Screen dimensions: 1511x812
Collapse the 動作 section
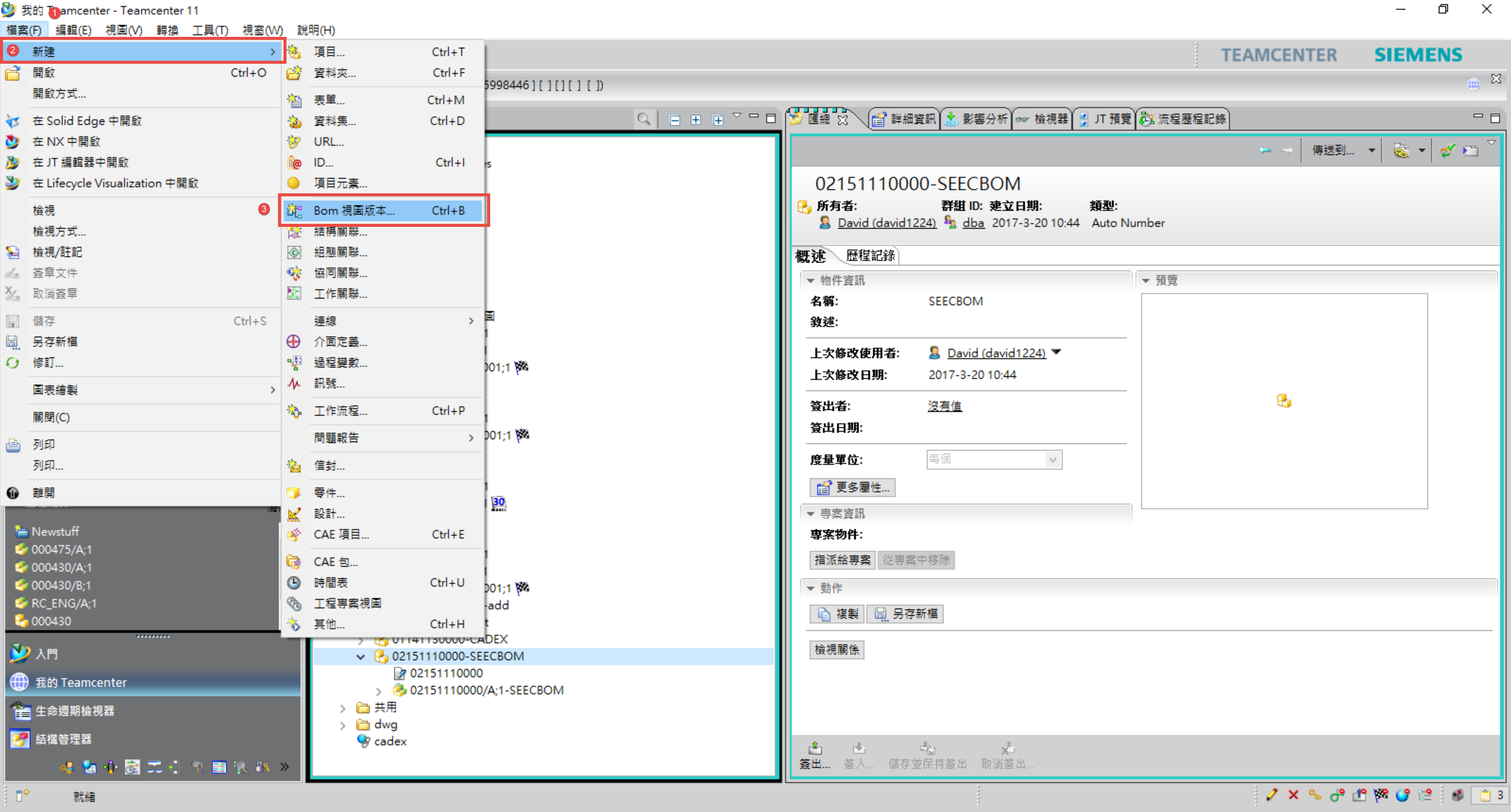tap(810, 589)
